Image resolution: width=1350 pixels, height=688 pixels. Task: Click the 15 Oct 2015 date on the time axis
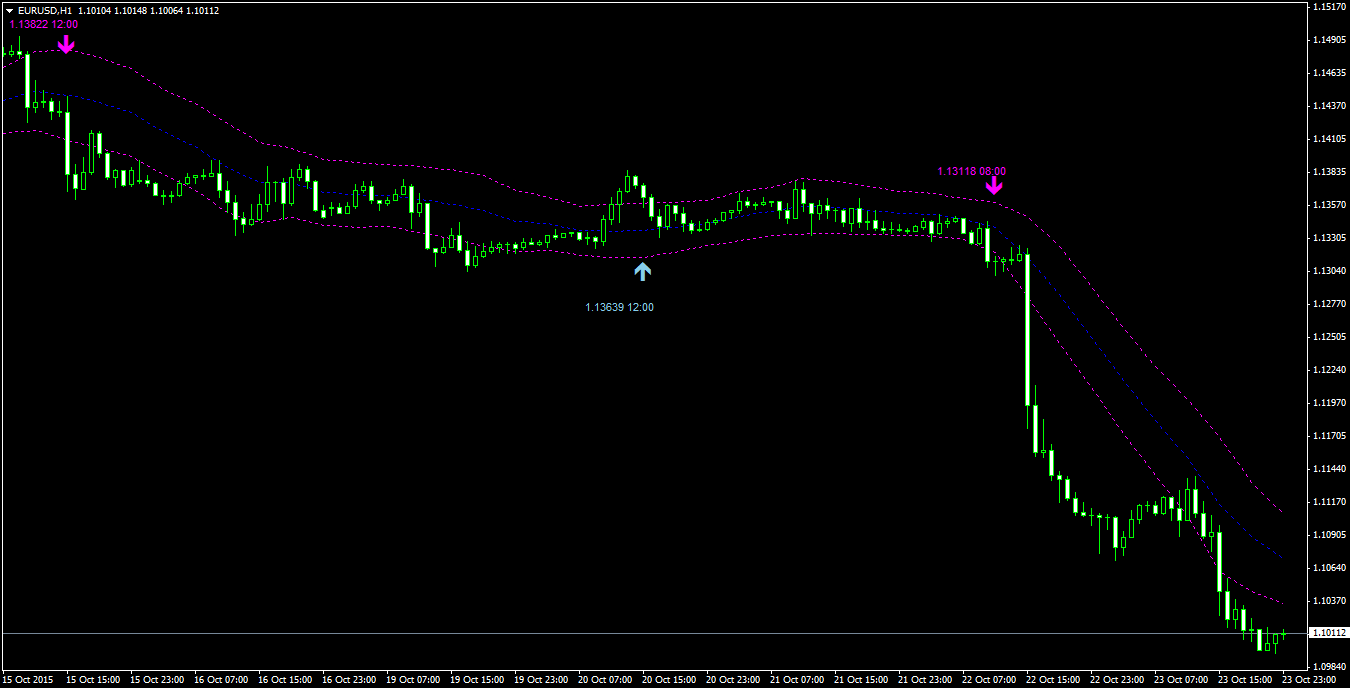27,679
